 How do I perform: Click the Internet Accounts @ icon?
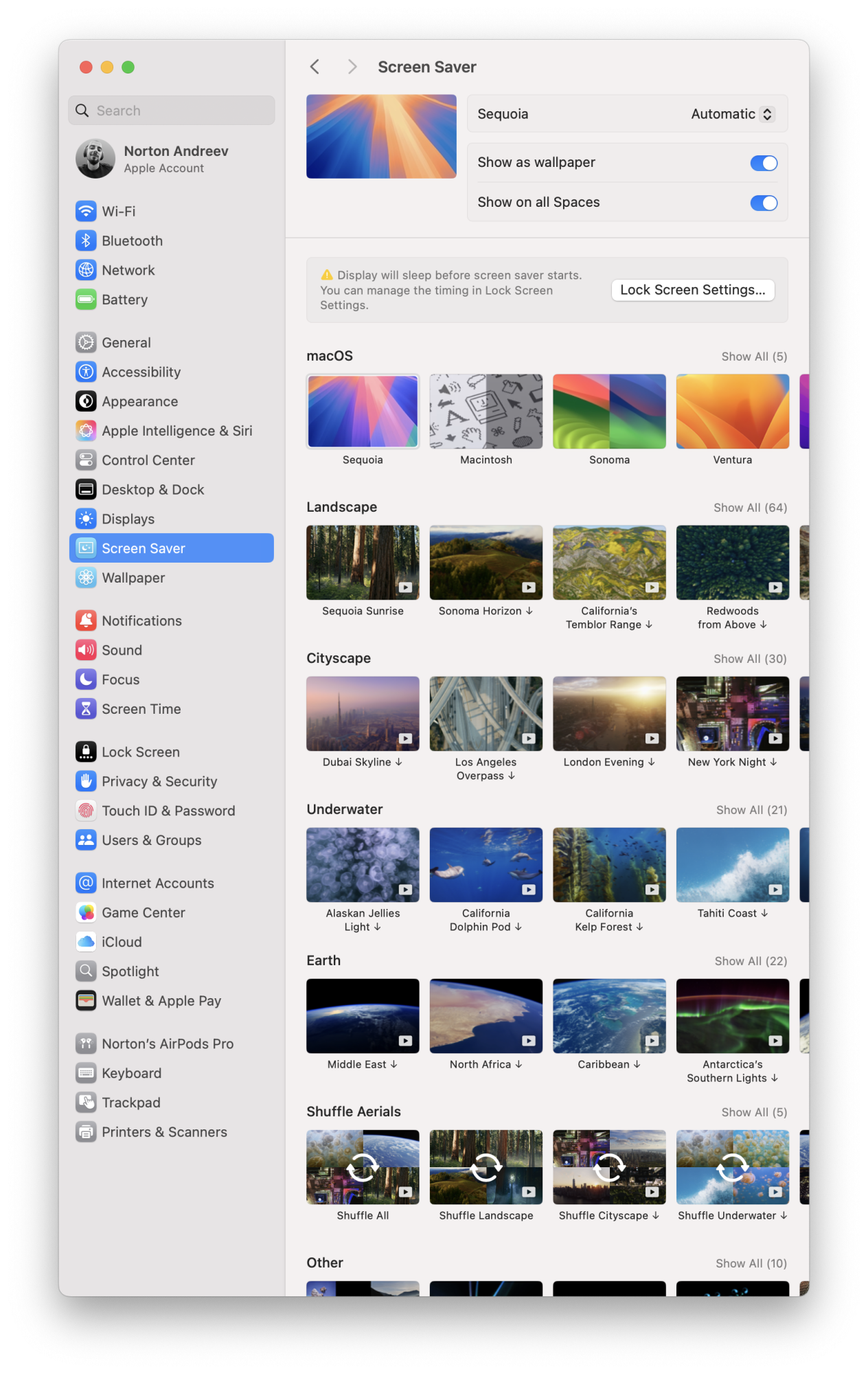click(86, 883)
